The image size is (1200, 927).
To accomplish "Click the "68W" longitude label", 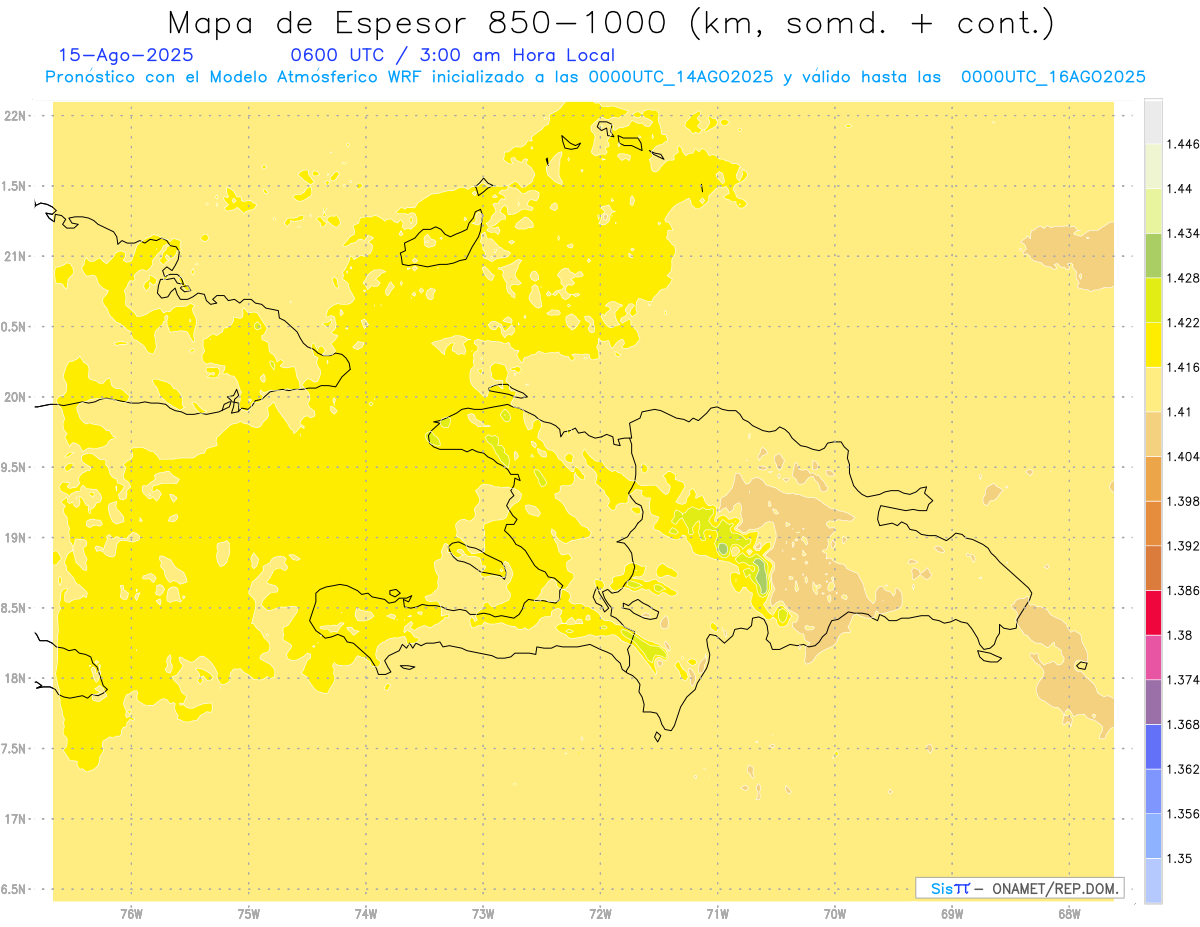I will (1069, 913).
